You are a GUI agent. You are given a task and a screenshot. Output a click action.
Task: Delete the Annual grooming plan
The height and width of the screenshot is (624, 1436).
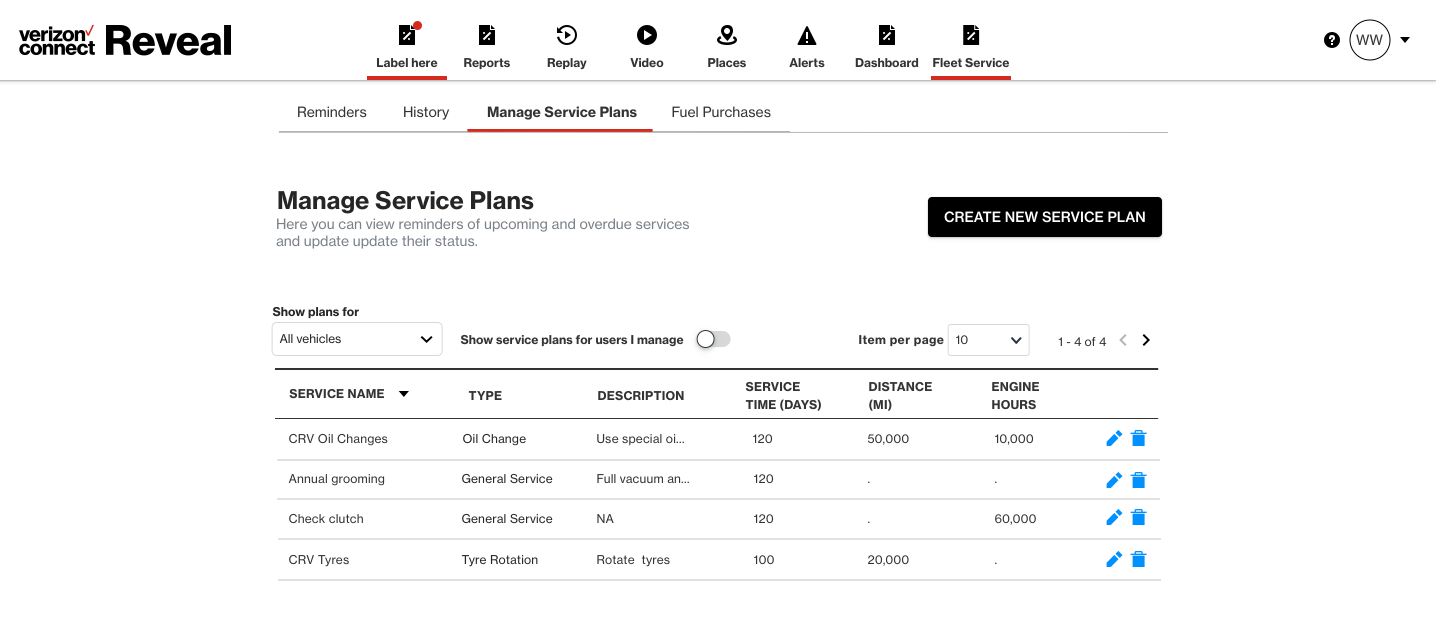(1138, 480)
